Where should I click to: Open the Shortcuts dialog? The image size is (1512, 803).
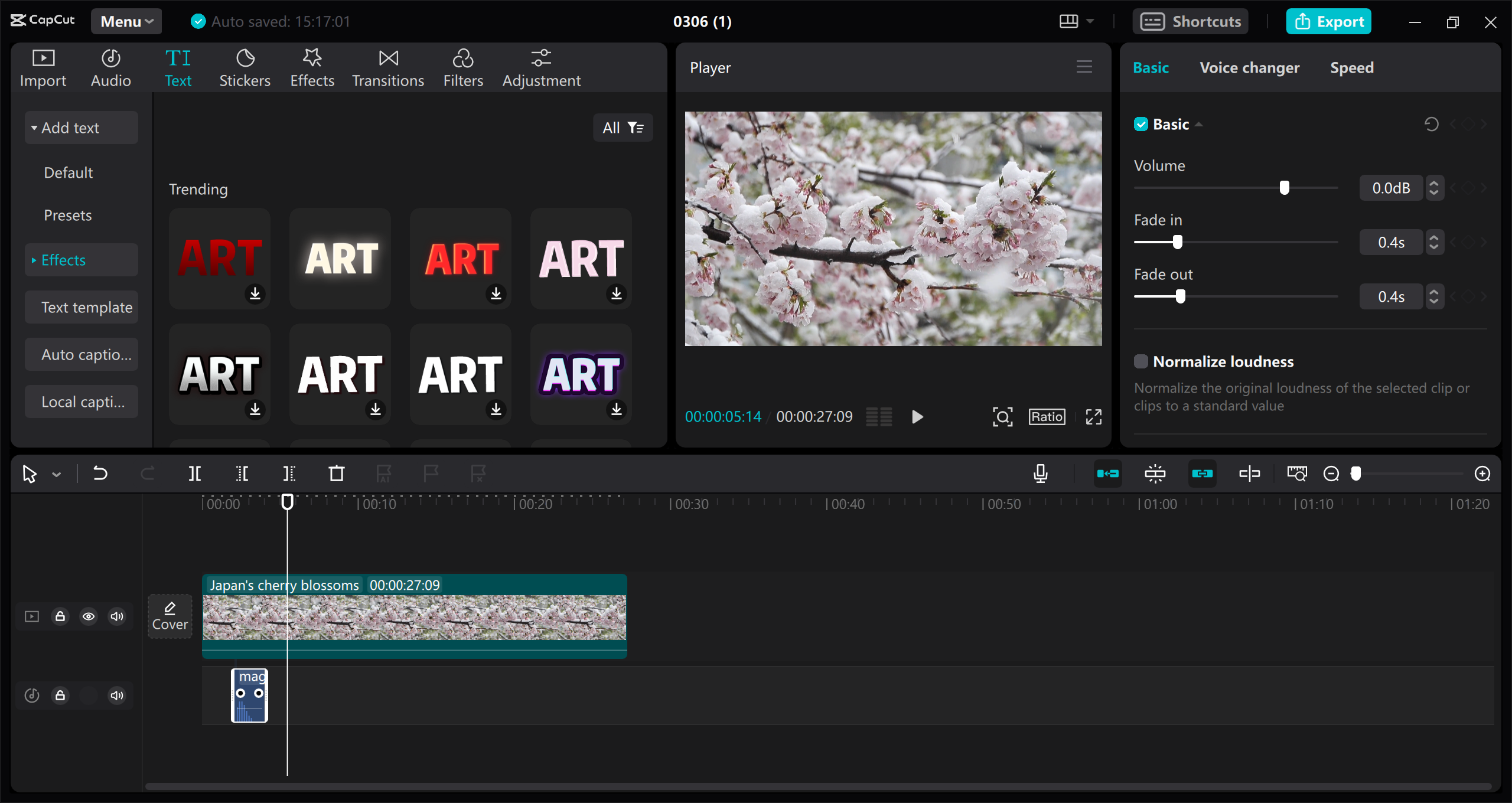(1191, 21)
